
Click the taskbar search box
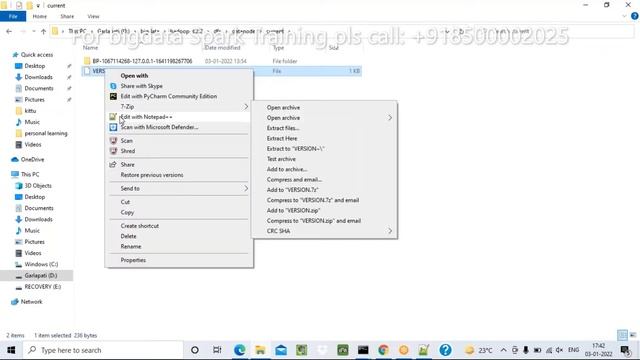[103, 350]
